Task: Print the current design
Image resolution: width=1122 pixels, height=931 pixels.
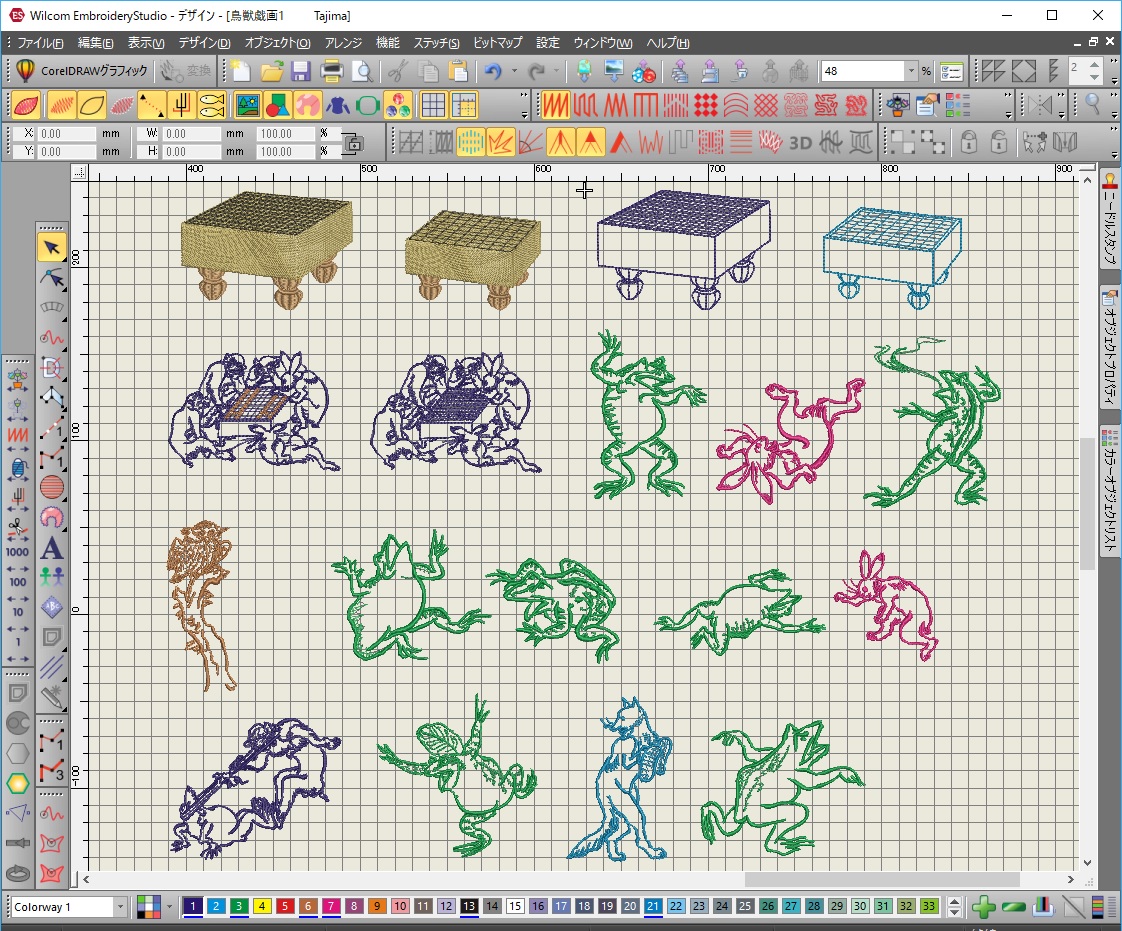Action: tap(331, 71)
